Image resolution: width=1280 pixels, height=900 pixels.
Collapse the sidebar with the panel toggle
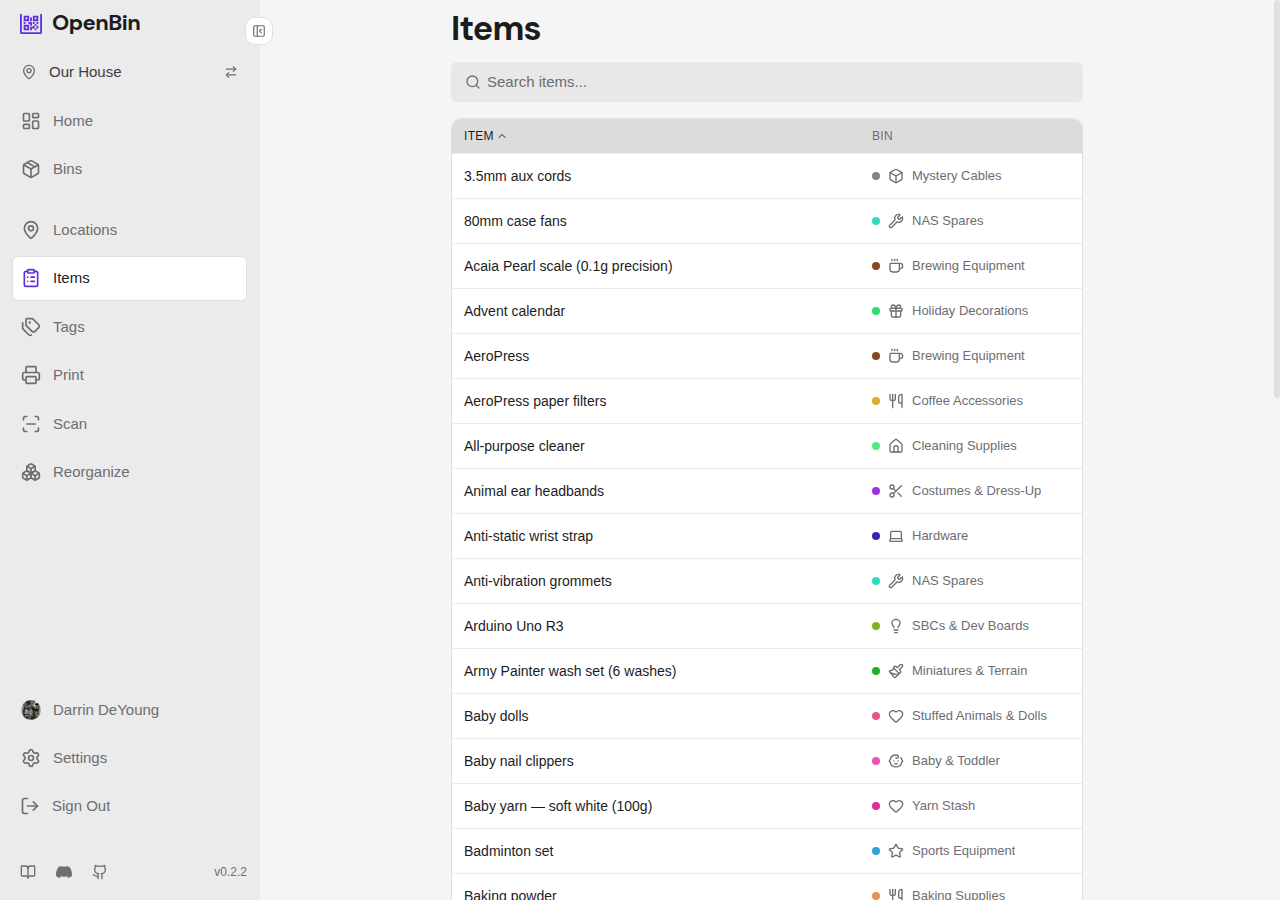tap(259, 31)
